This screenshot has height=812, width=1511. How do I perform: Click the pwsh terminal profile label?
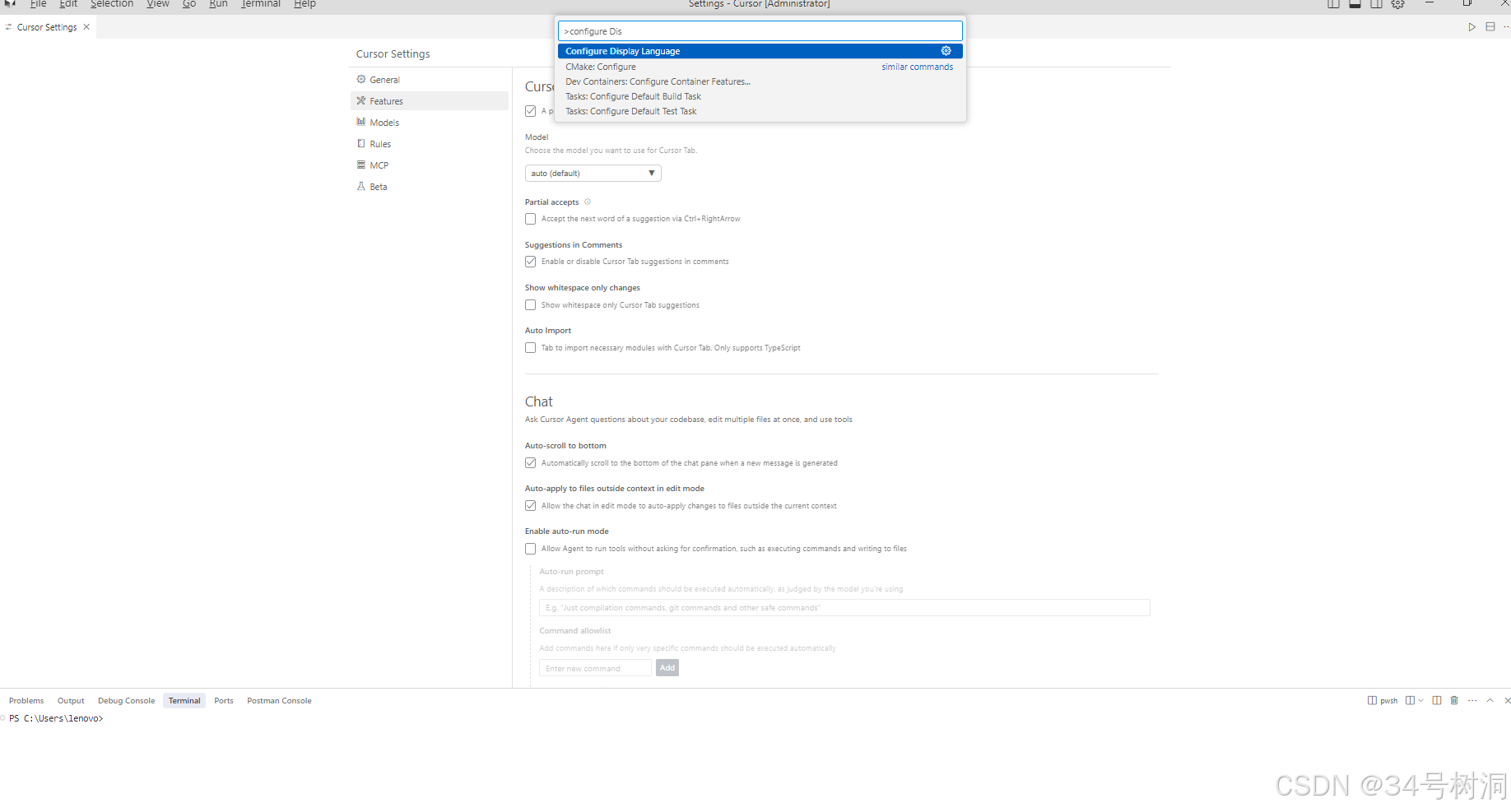tap(1388, 701)
